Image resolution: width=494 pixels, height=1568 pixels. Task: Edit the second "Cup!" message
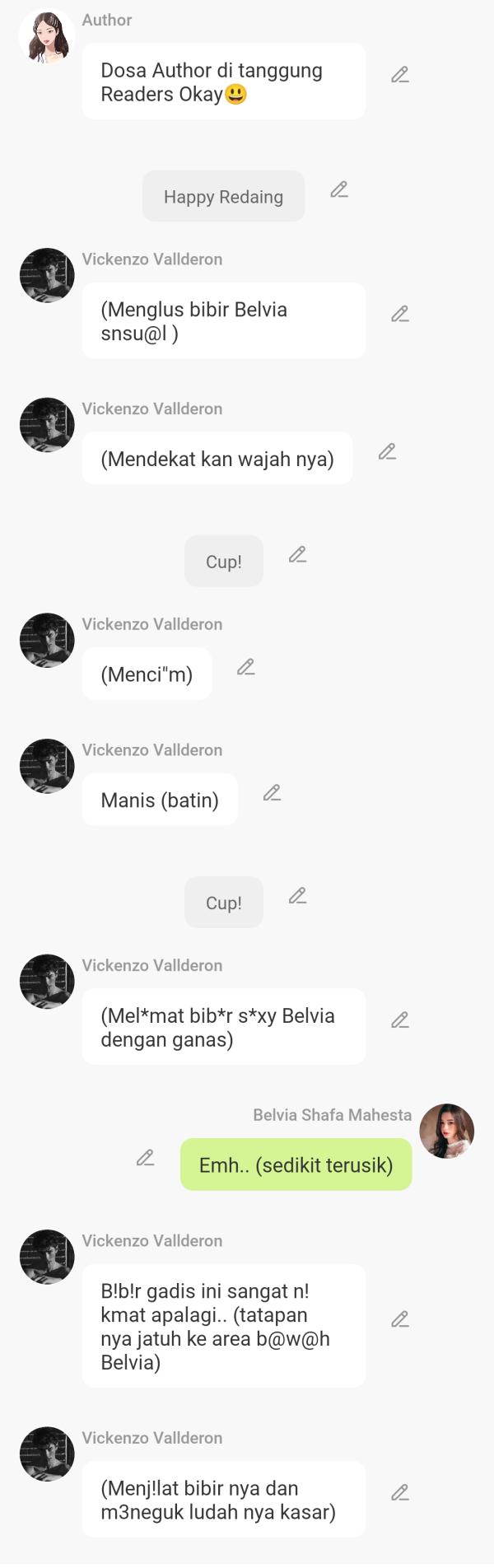(x=297, y=896)
